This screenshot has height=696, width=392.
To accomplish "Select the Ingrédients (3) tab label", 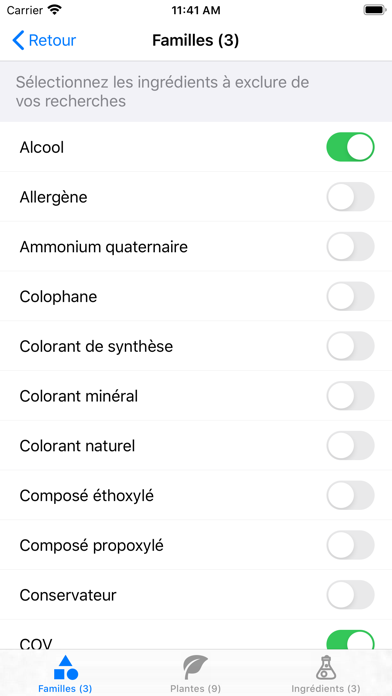I will coord(326,688).
